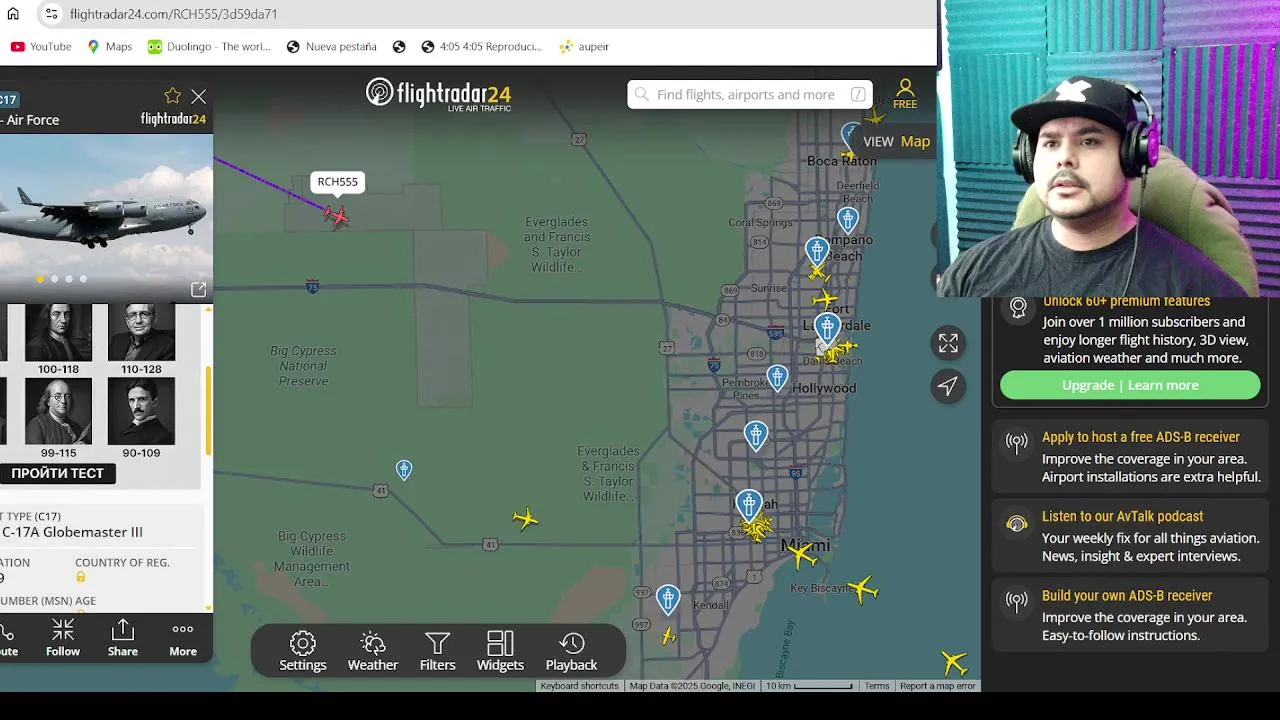Click airport pin near Hollywood
The image size is (1280, 720).
(x=777, y=377)
